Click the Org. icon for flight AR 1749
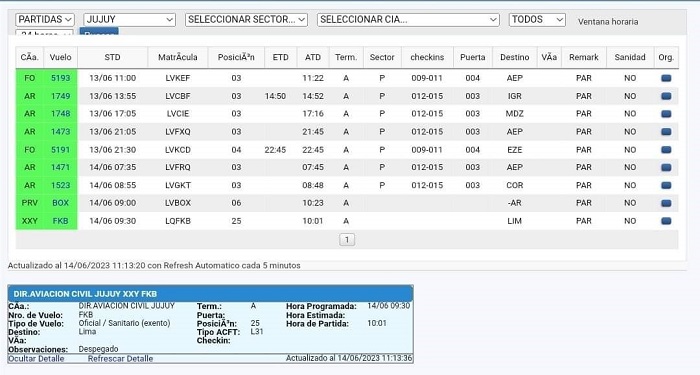The width and height of the screenshot is (700, 375). click(x=666, y=96)
